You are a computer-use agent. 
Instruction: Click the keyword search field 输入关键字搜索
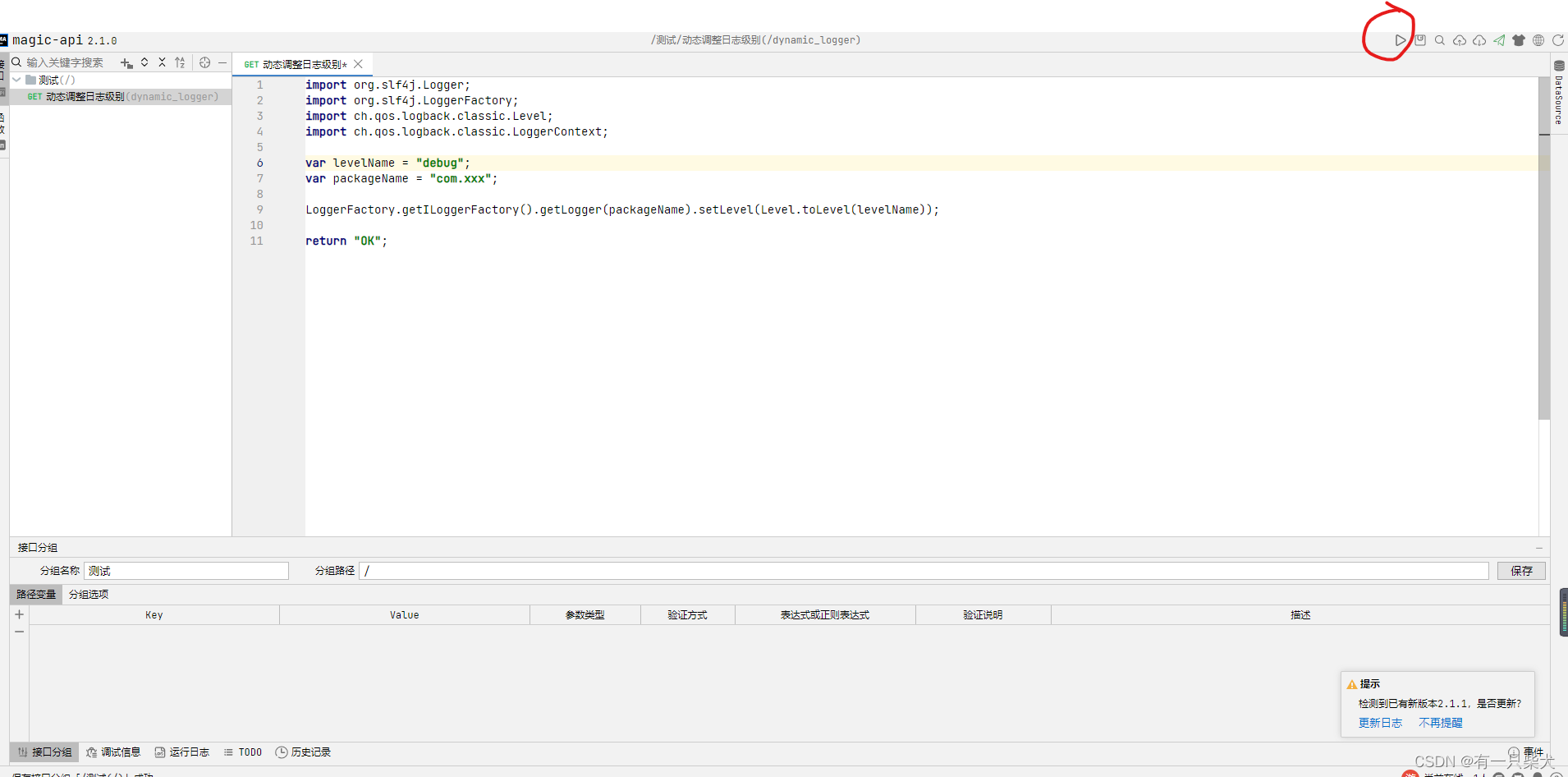point(66,62)
